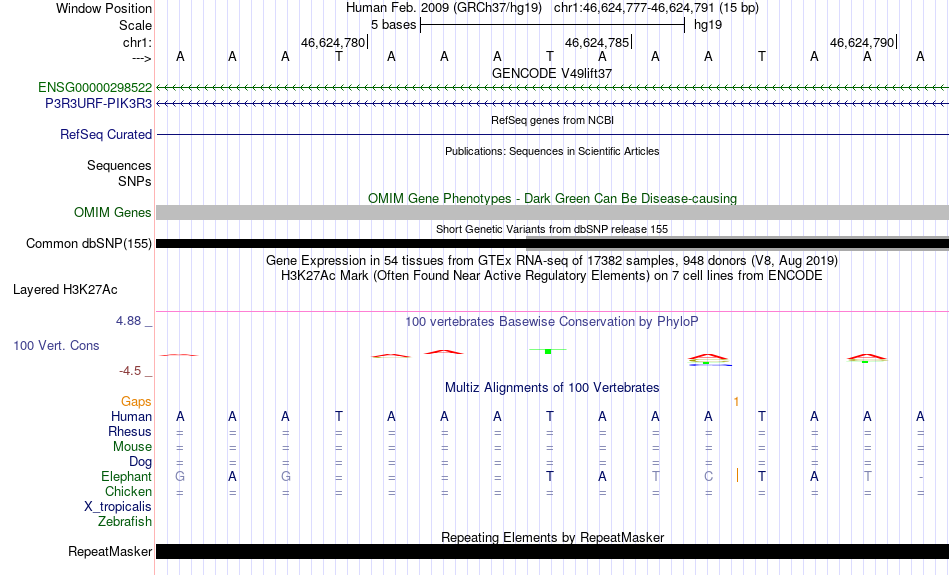
Task: Click the 46,624,790 ruler position marker
Action: pyautogui.click(x=863, y=42)
